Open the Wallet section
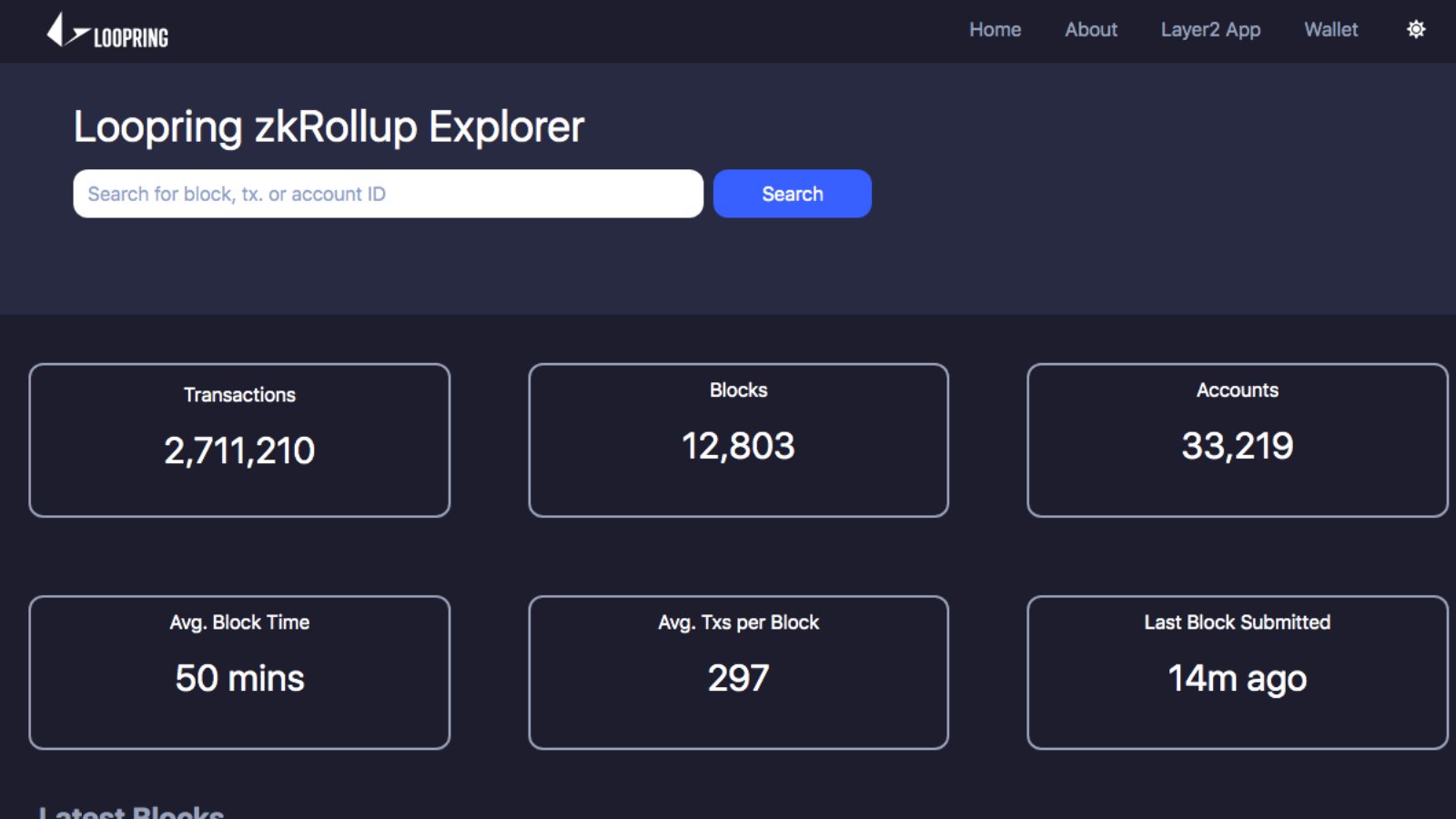Screen dimensions: 1456x819 1330,30
